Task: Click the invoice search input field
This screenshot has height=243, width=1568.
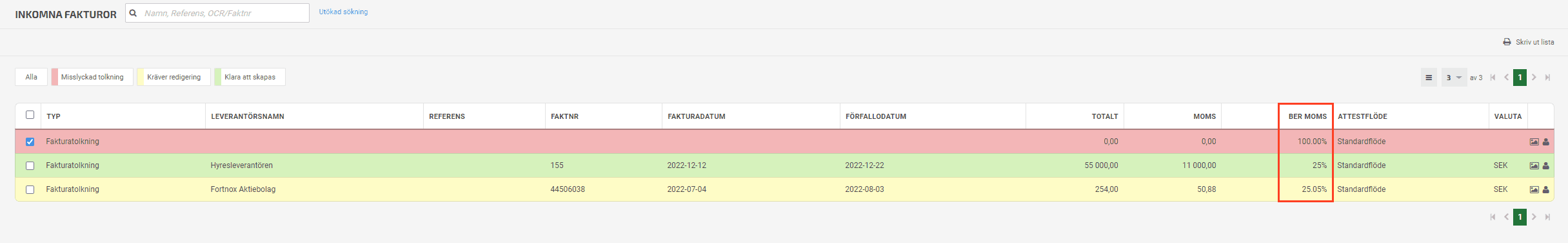Action: pos(217,13)
